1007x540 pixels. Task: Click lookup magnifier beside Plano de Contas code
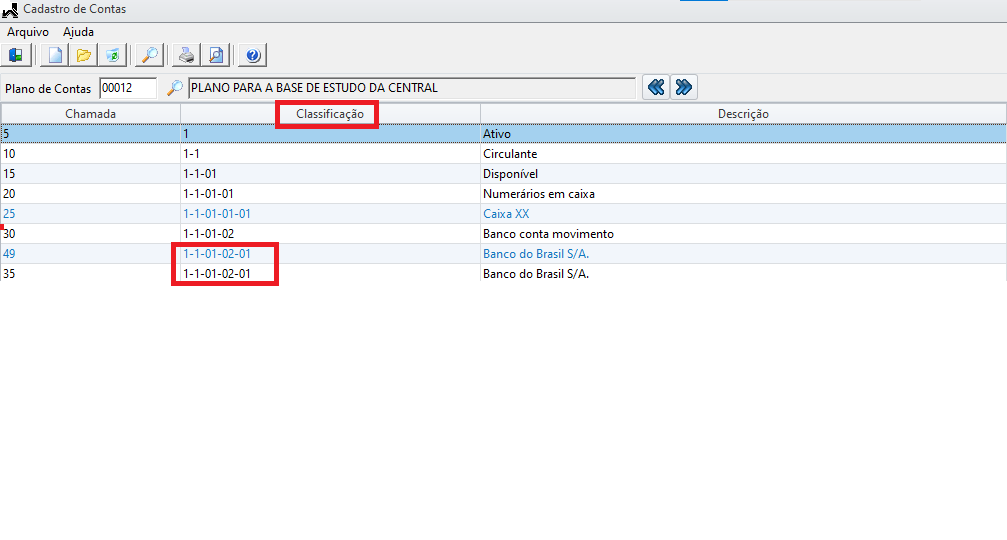pos(174,88)
